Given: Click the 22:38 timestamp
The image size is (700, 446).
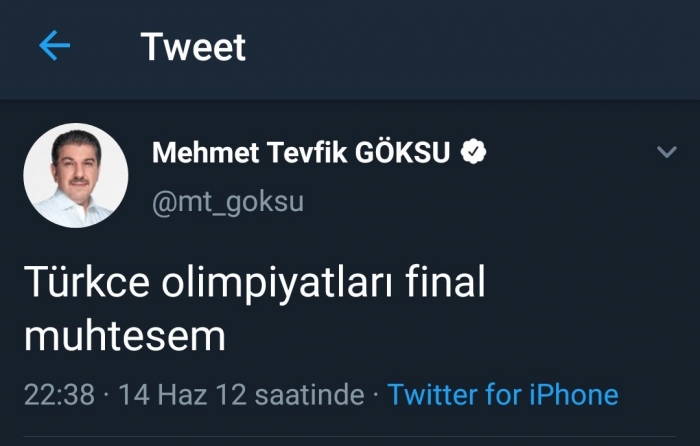Looking at the screenshot, I should pyautogui.click(x=59, y=394).
